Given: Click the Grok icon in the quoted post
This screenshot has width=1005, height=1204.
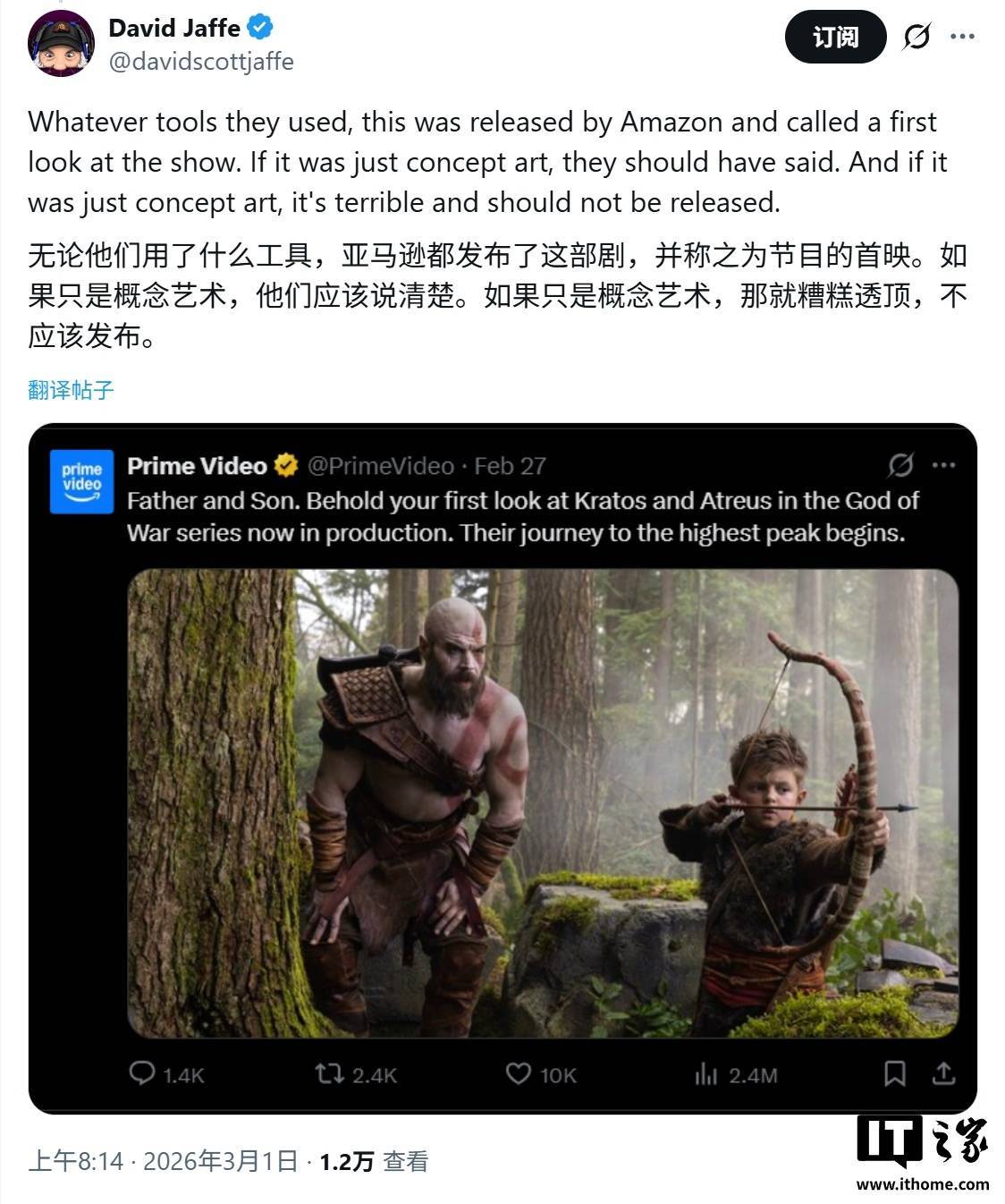Looking at the screenshot, I should pyautogui.click(x=900, y=465).
